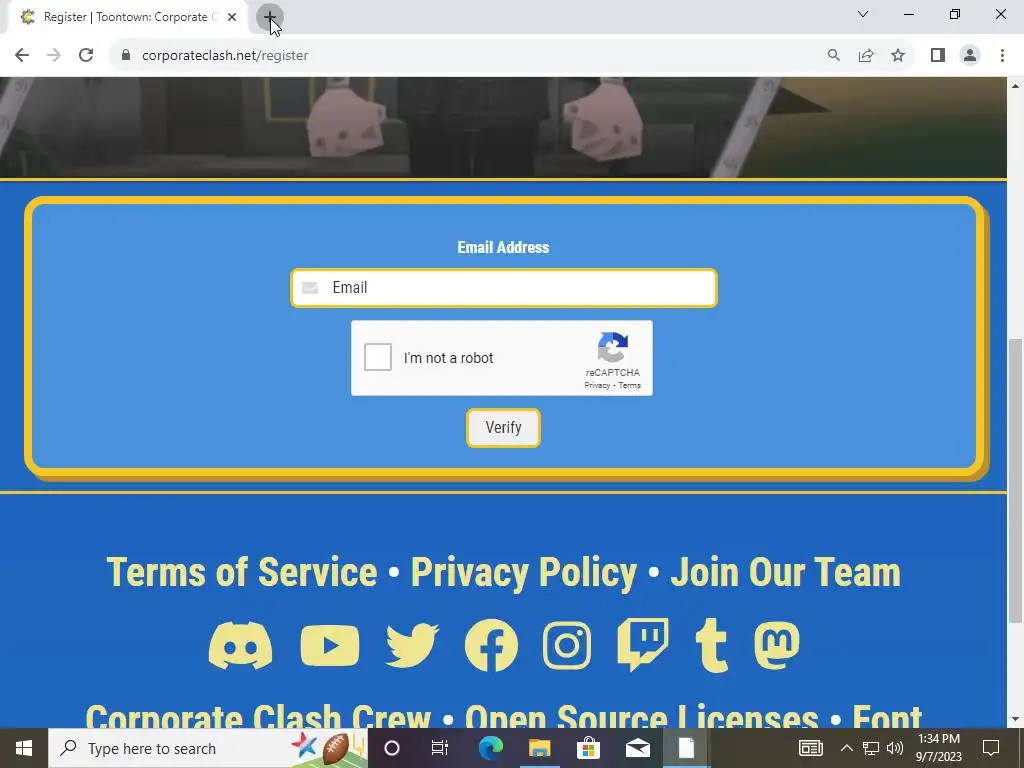1024x768 pixels.
Task: Click the reCAPTCHA logo
Action: (x=613, y=347)
